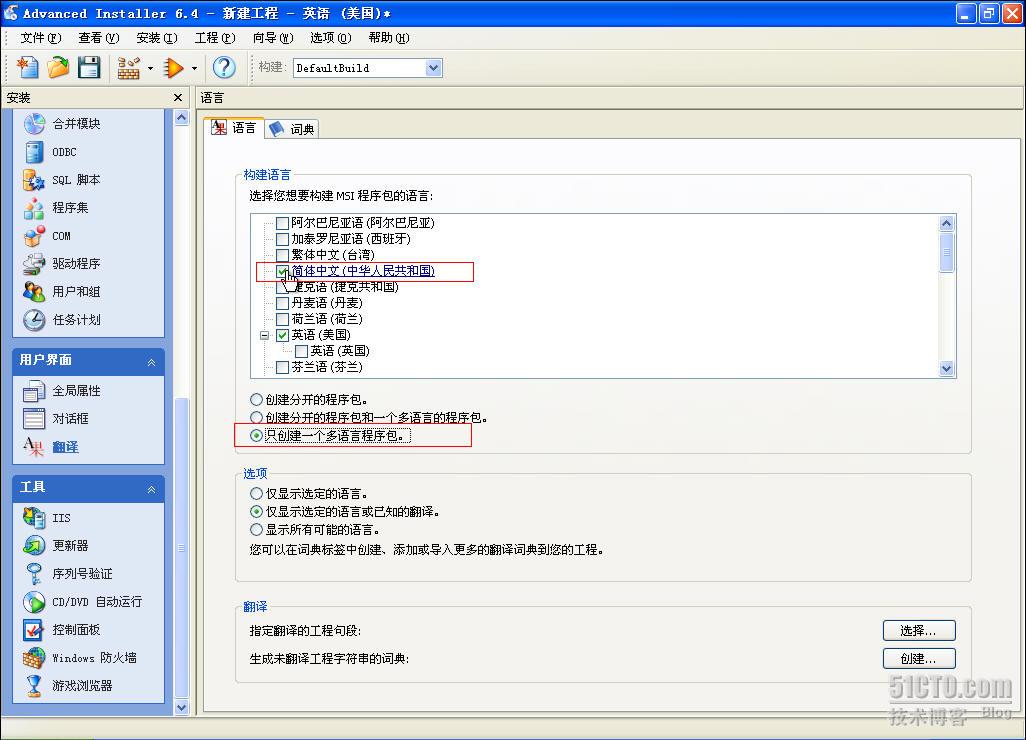Open the CD/DVD 自动运行 icon
The height and width of the screenshot is (740, 1026).
(x=34, y=601)
